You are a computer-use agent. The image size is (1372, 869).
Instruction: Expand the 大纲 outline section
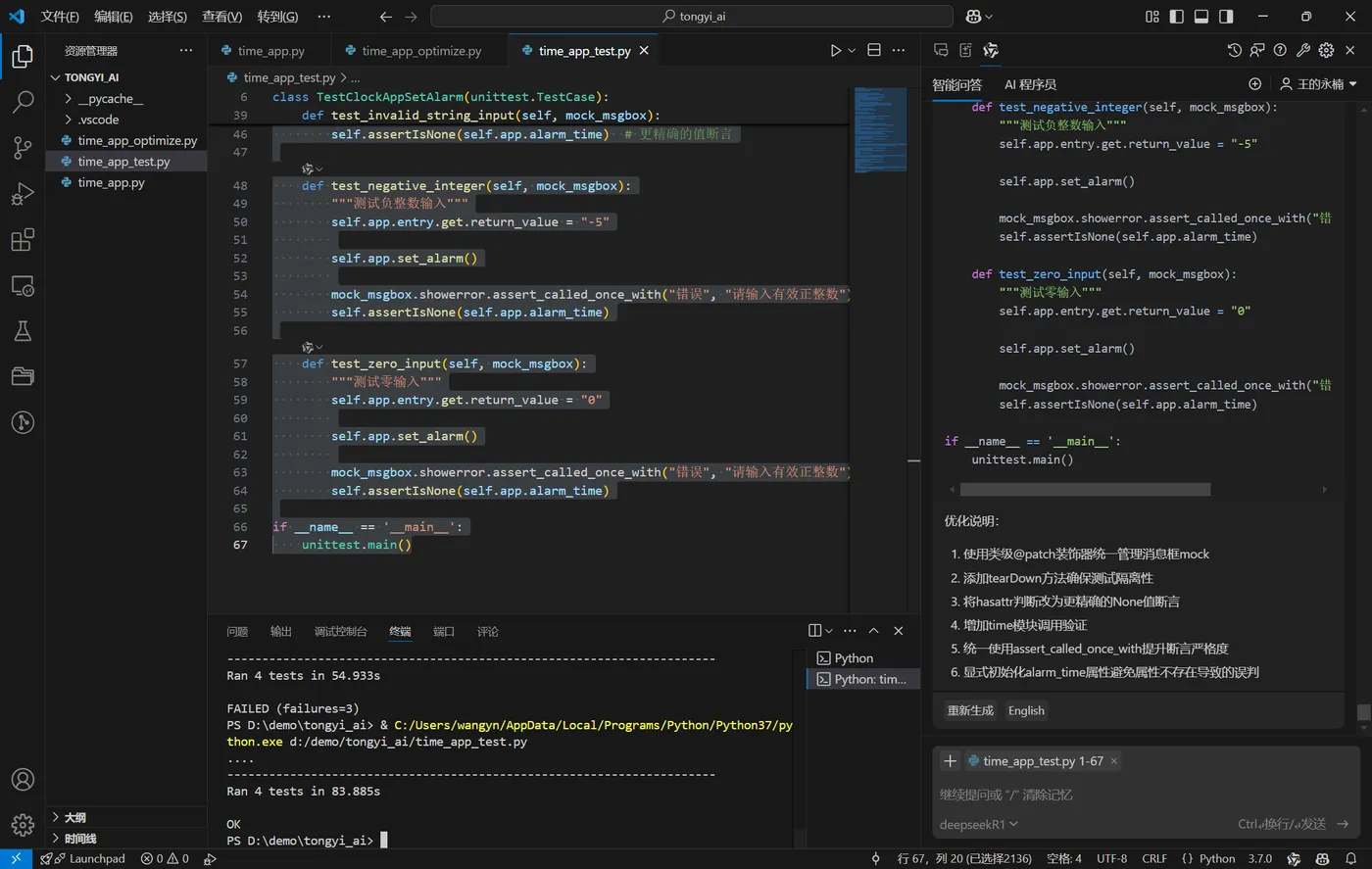click(x=74, y=817)
